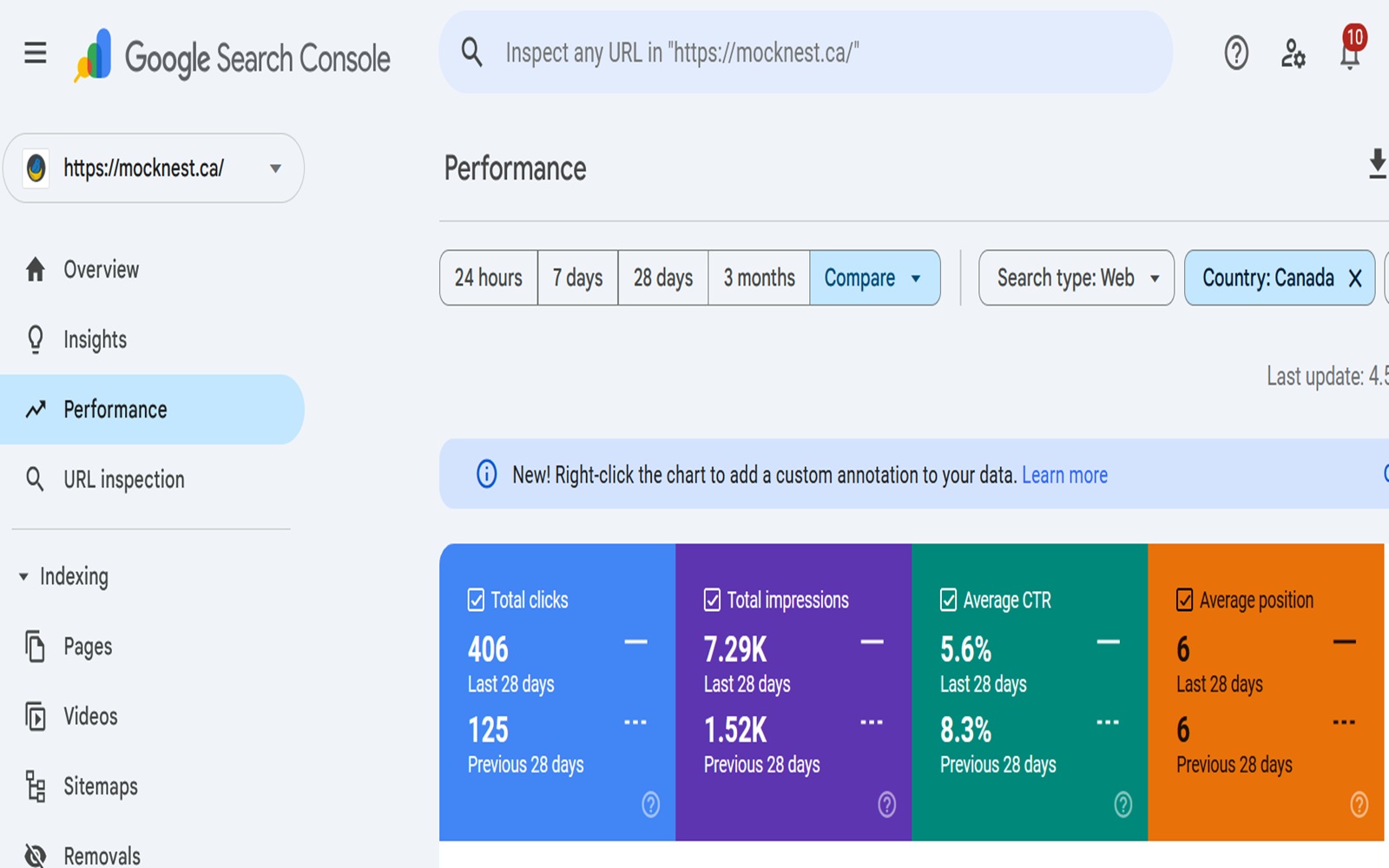The height and width of the screenshot is (868, 1389).
Task: Switch to the 28 days date range
Action: 662,278
